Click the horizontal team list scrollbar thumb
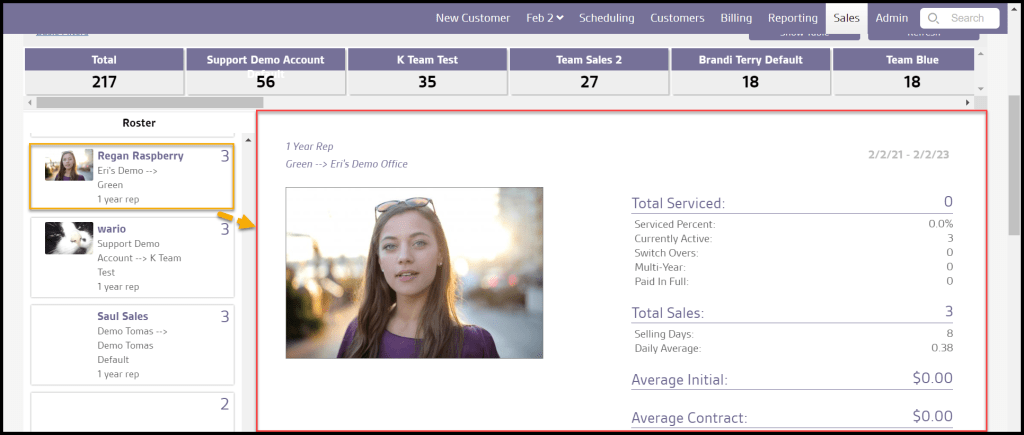The height and width of the screenshot is (435, 1024). [150, 102]
